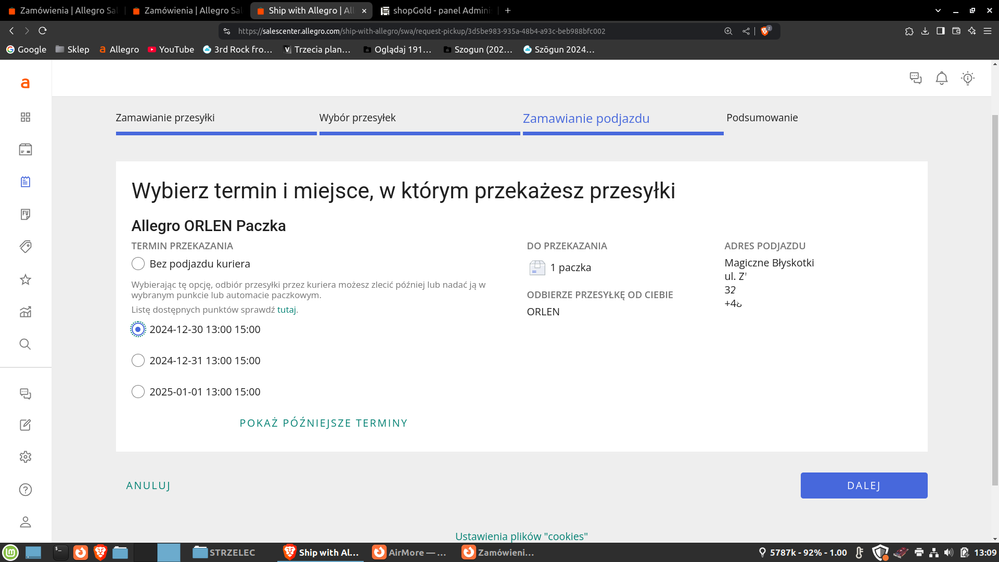
Task: Open the dashboard grid icon in sidebar
Action: click(25, 117)
